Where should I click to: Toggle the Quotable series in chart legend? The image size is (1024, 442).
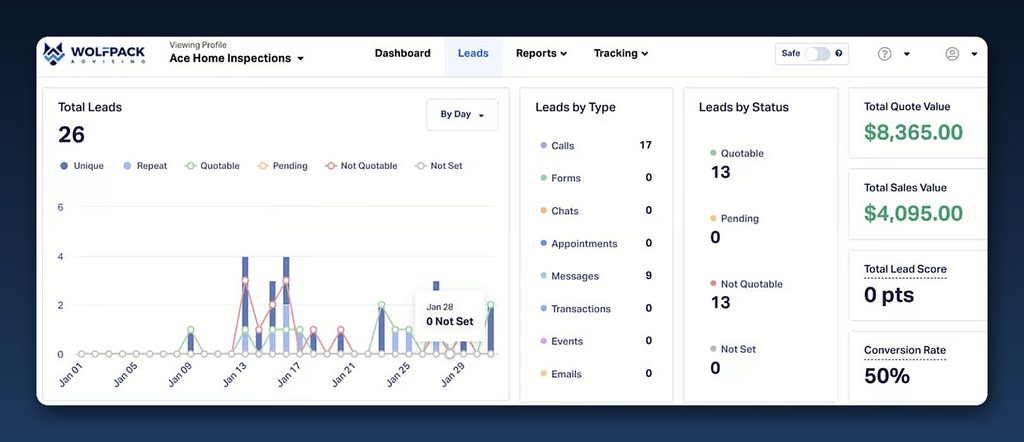coord(212,166)
